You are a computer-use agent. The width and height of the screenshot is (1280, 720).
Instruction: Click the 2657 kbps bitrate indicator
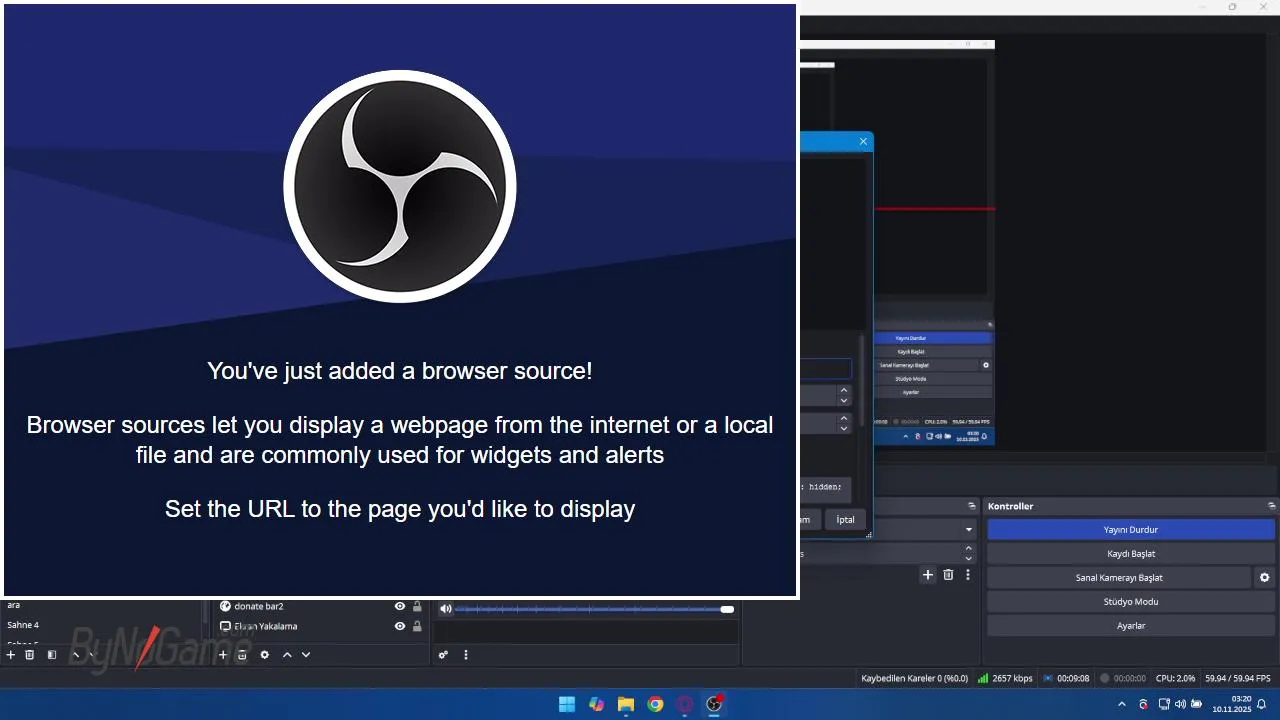coord(1005,678)
